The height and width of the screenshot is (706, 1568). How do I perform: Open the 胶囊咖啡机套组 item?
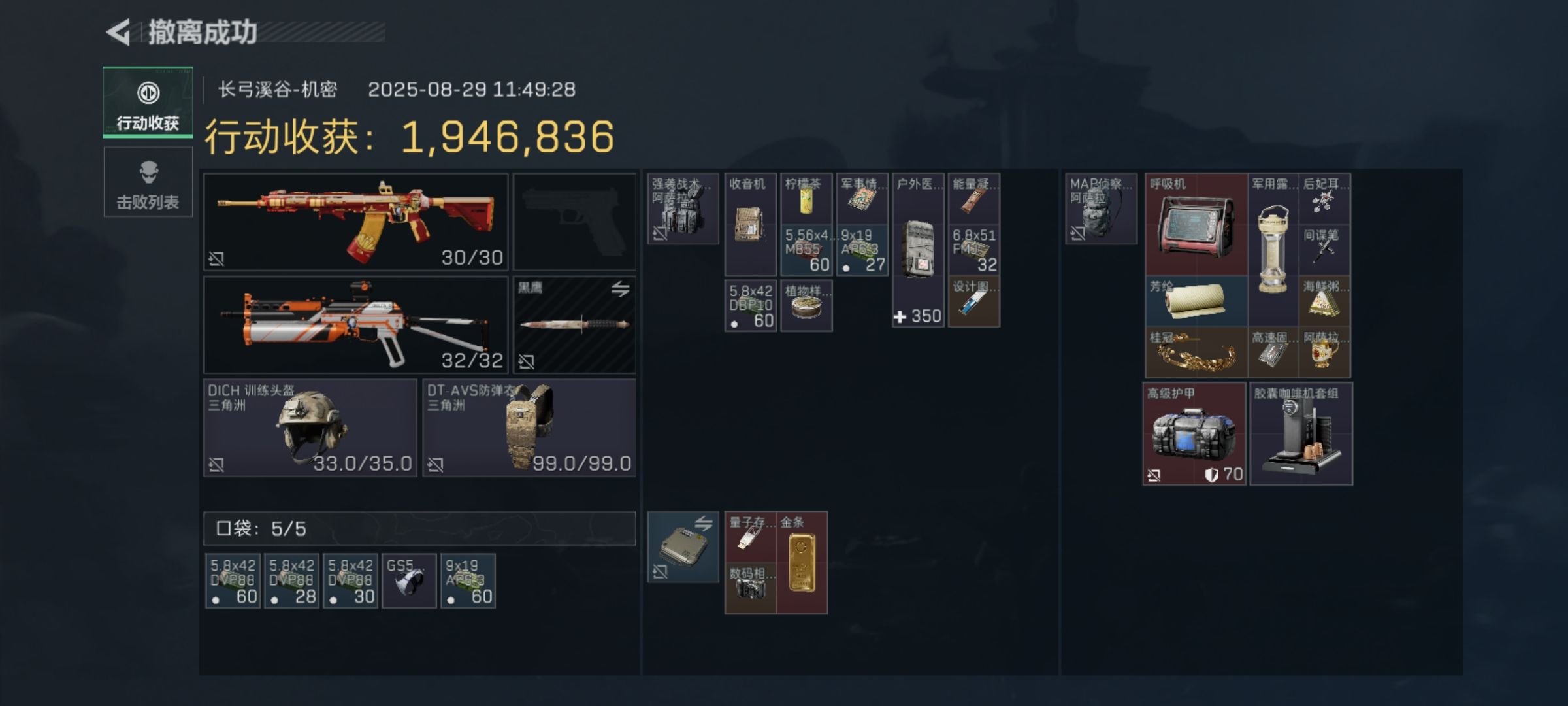pyautogui.click(x=1301, y=434)
